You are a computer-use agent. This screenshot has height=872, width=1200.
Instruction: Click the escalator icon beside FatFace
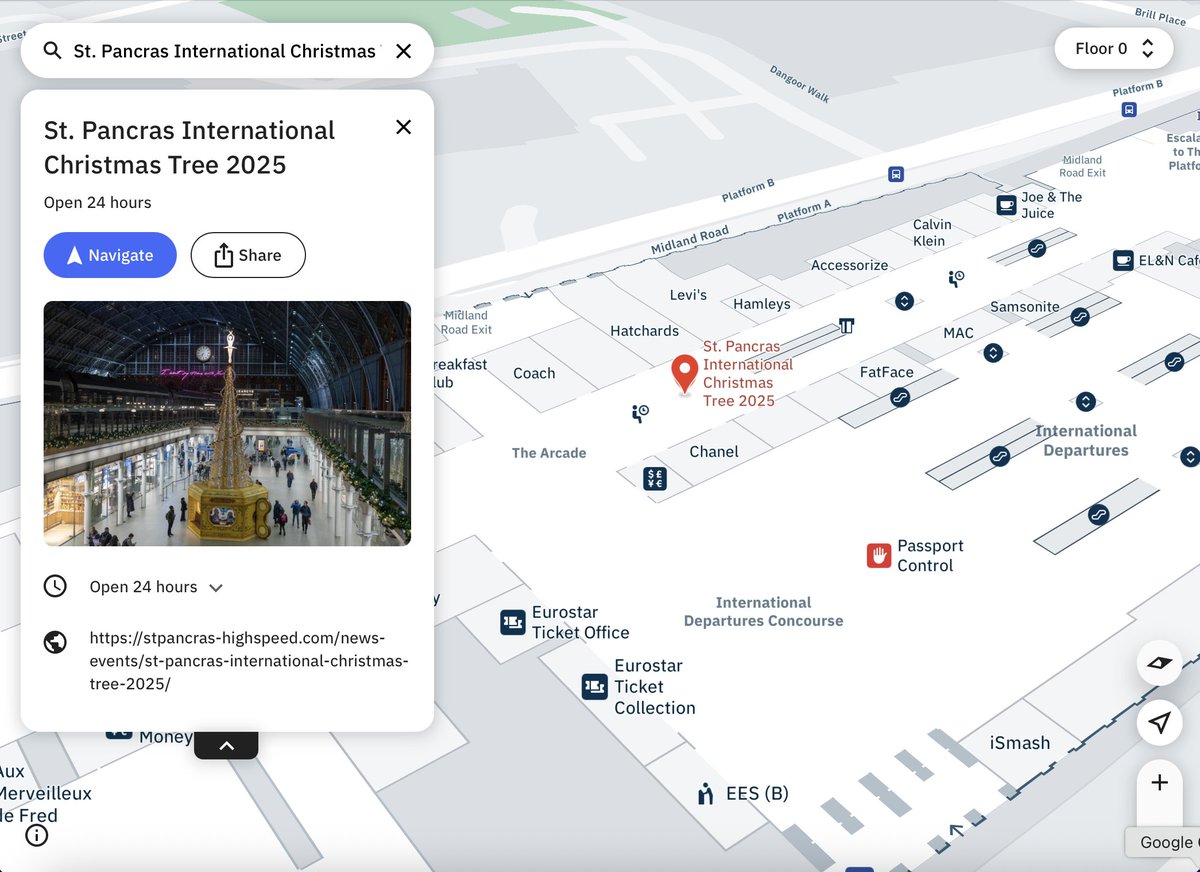tap(900, 398)
